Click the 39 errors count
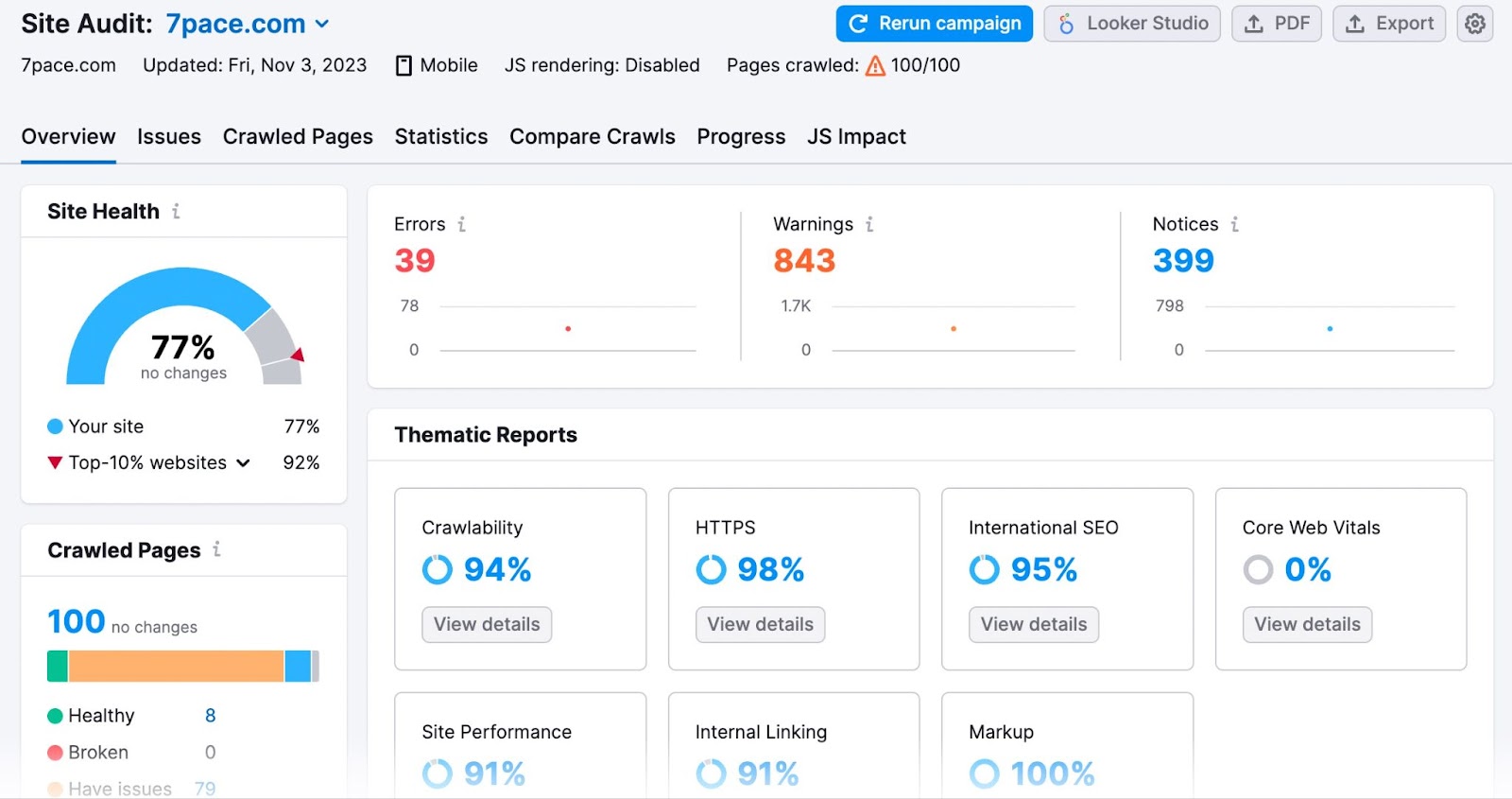The height and width of the screenshot is (799, 1512). coord(415,260)
